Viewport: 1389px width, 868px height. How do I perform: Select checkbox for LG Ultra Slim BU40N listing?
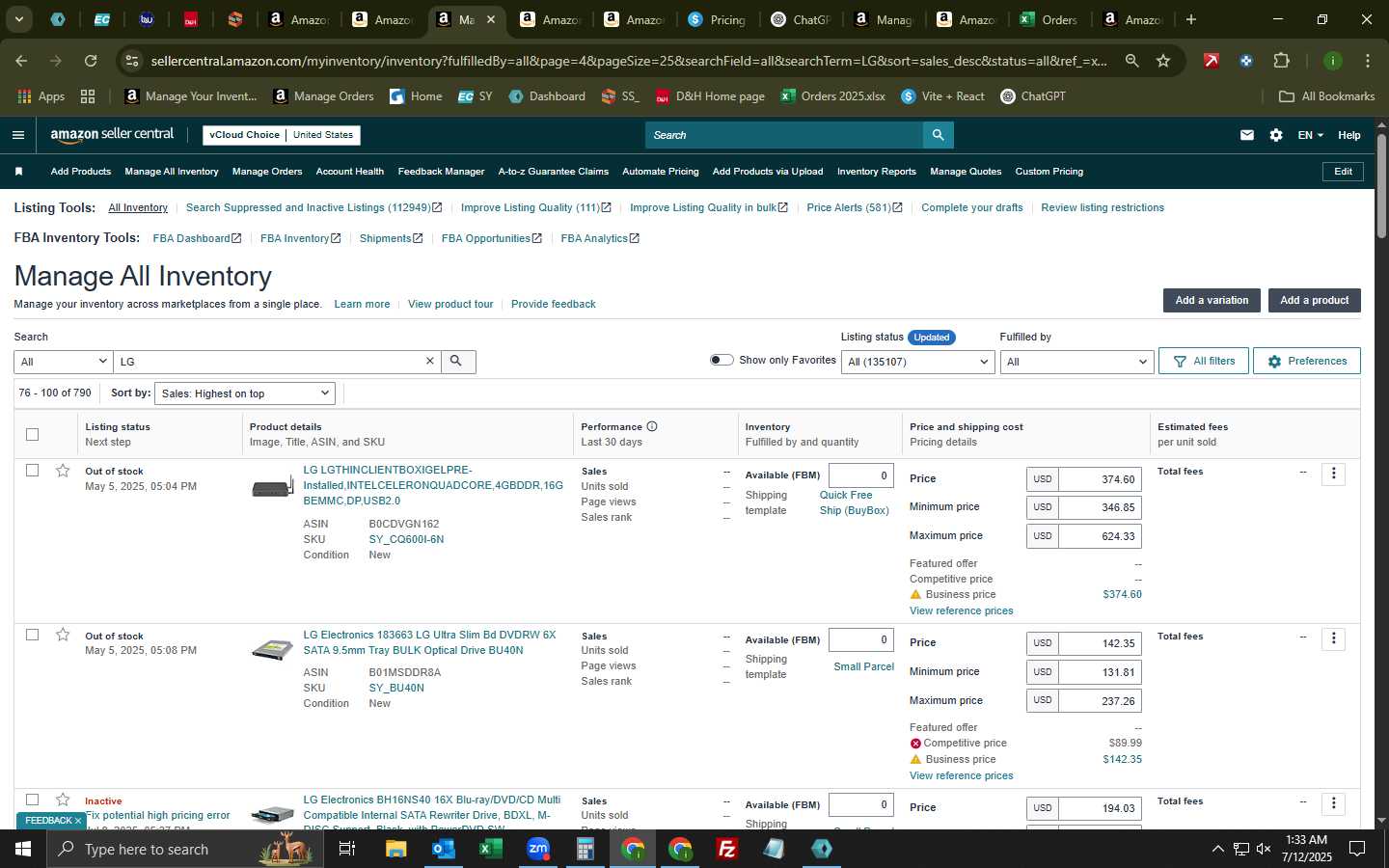coord(32,635)
